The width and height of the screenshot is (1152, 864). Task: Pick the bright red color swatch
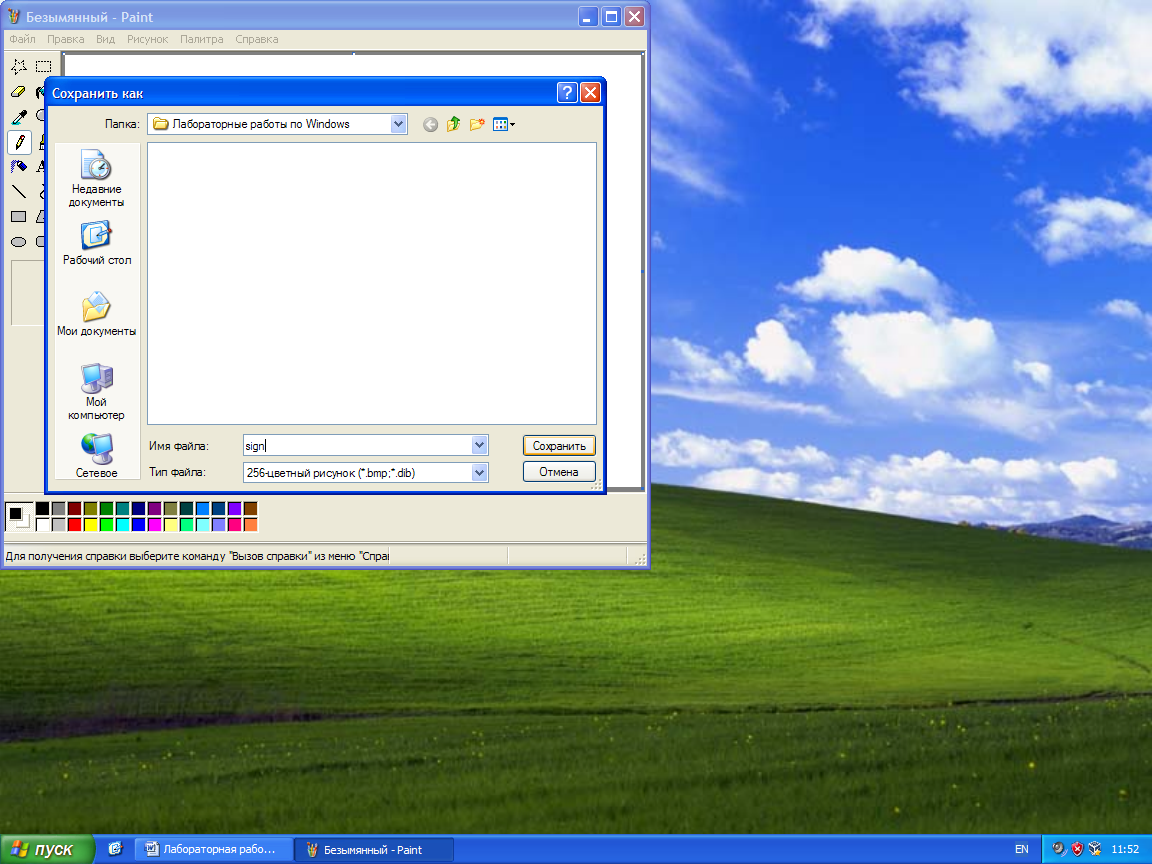(74, 525)
